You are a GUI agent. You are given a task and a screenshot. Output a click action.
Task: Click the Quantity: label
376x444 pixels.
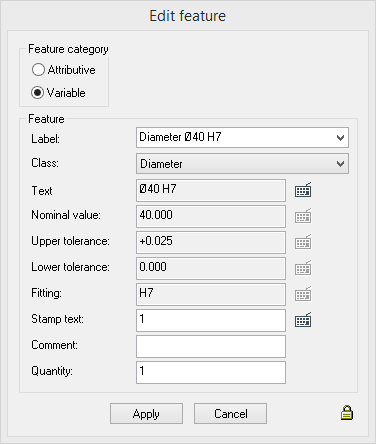tap(52, 371)
